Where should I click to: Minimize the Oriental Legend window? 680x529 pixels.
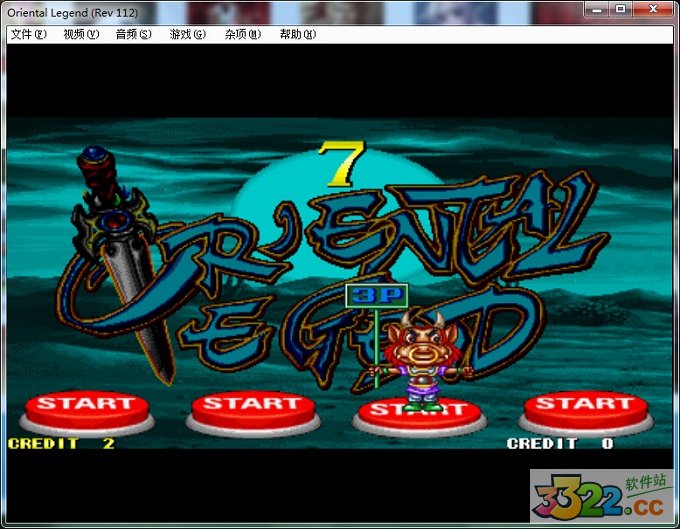click(597, 9)
